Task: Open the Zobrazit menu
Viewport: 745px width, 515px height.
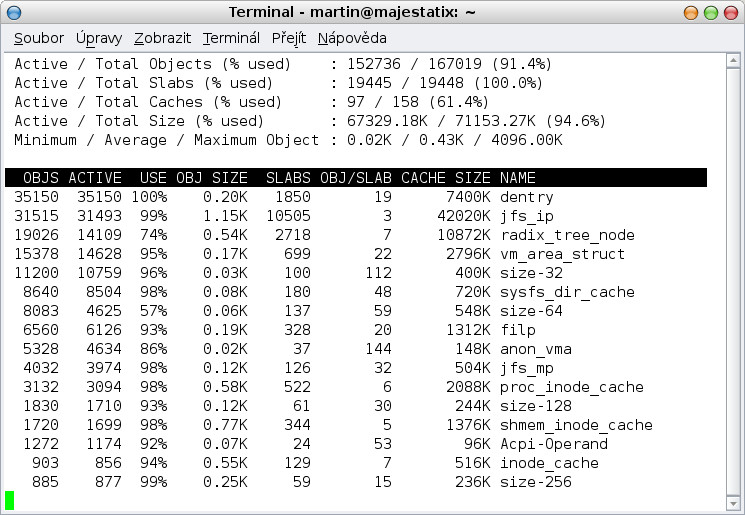Action: point(163,38)
